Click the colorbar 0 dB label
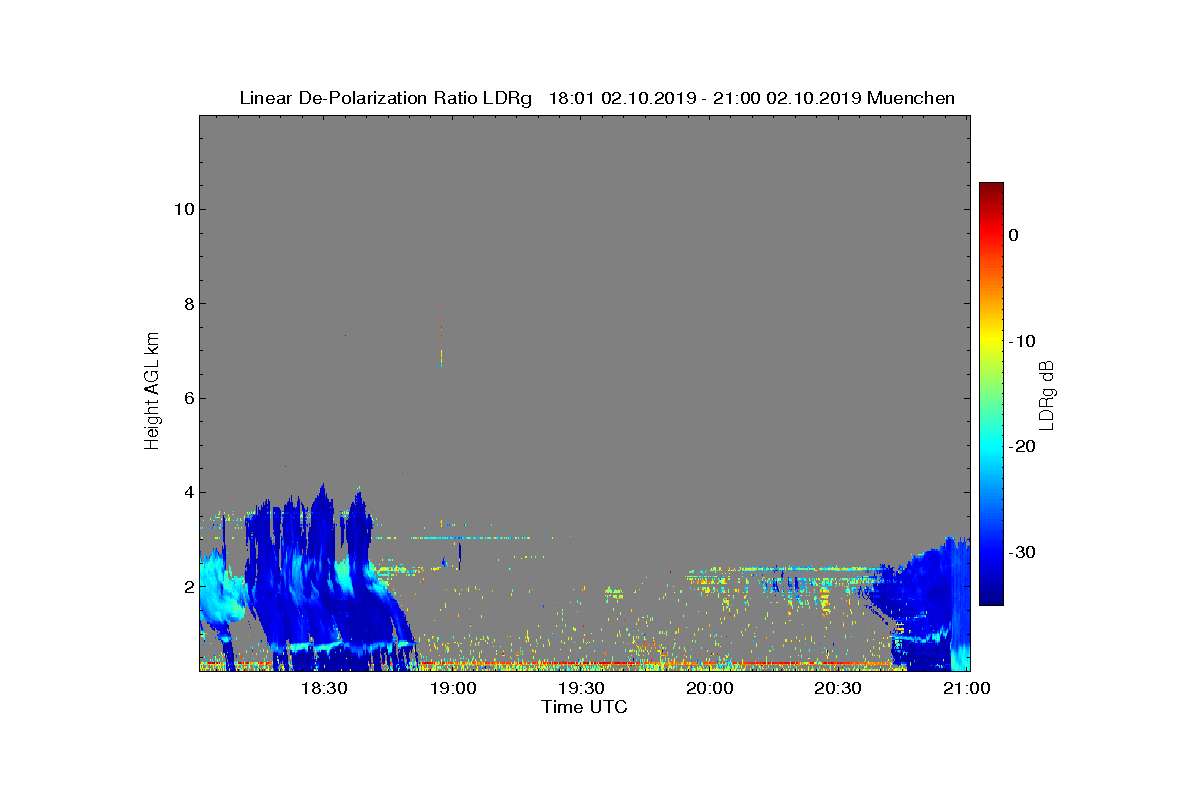 [1013, 235]
